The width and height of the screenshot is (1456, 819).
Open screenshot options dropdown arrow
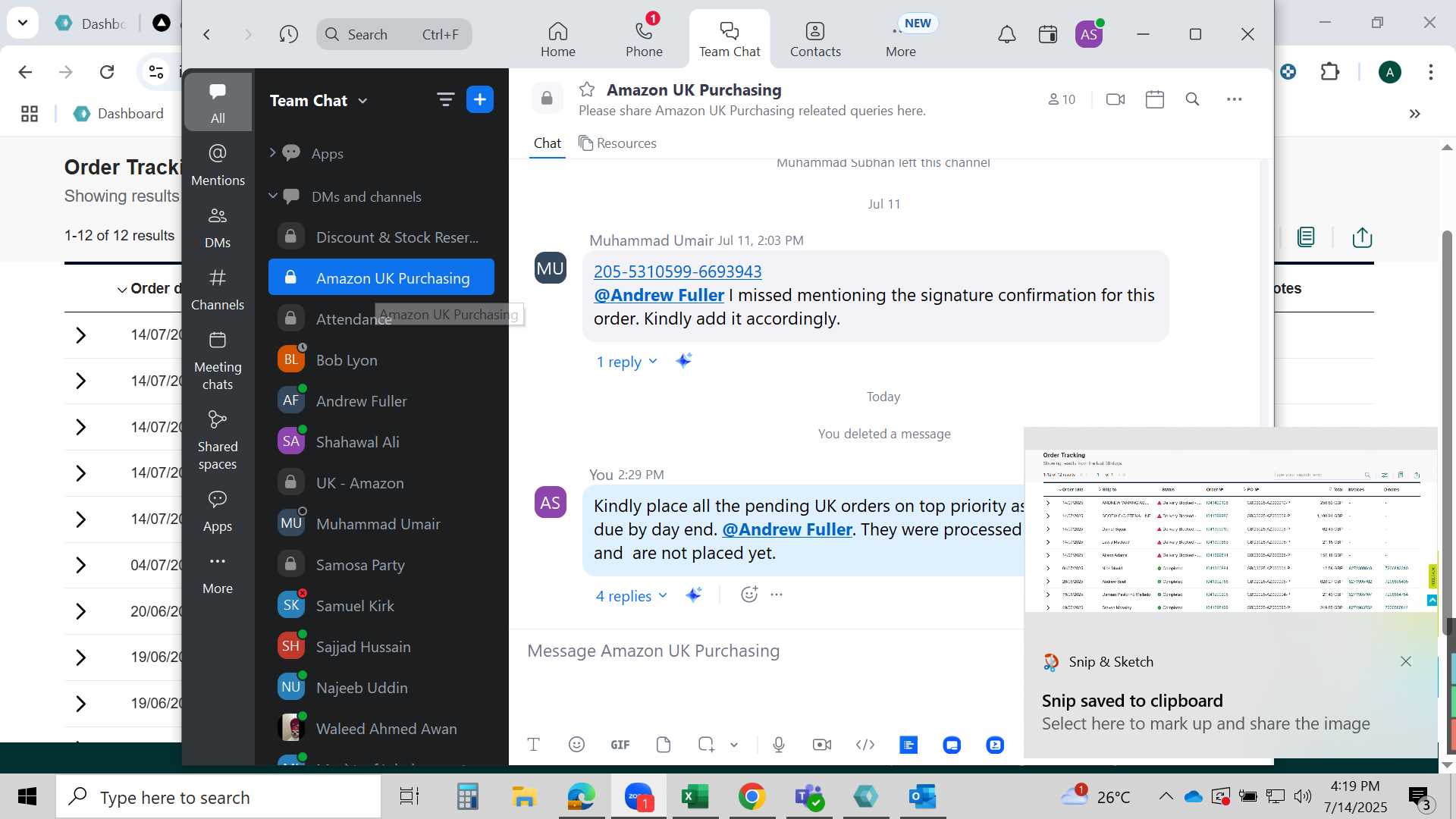point(734,745)
